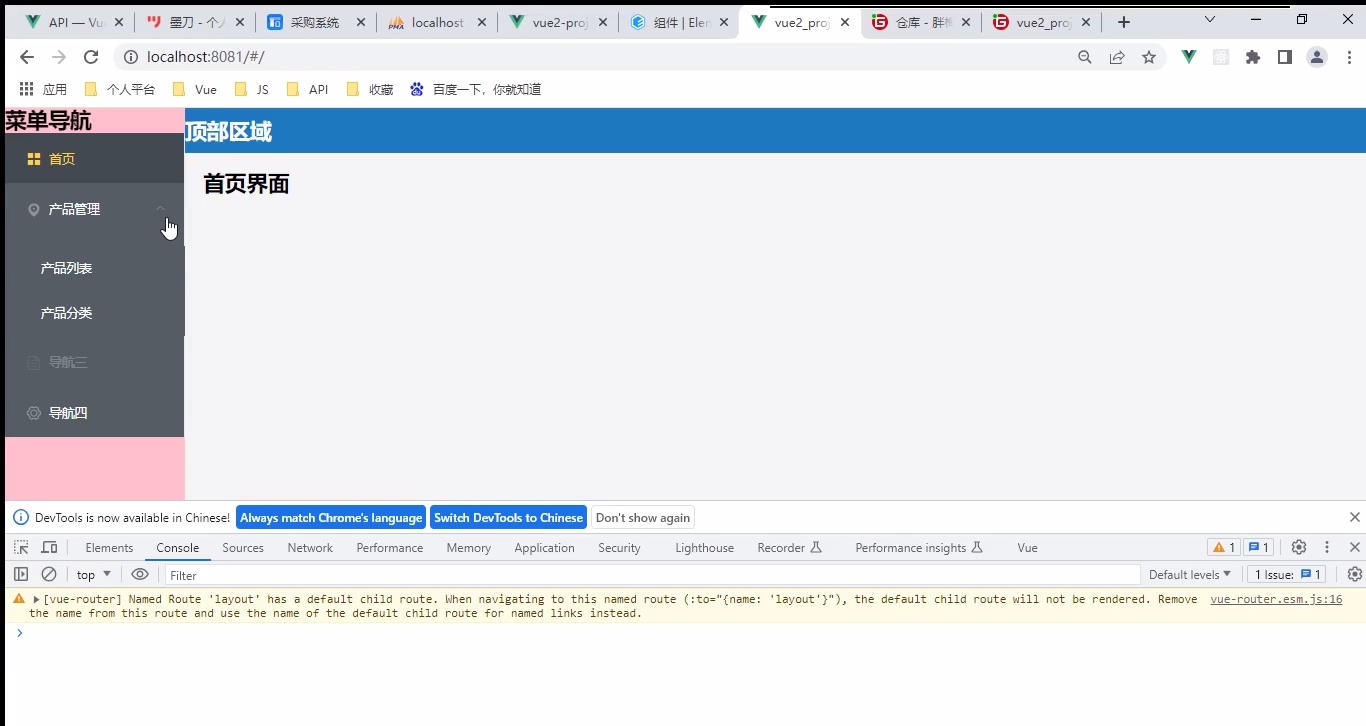1366x726 pixels.
Task: Toggle the device emulation toolbar
Action: 49,547
